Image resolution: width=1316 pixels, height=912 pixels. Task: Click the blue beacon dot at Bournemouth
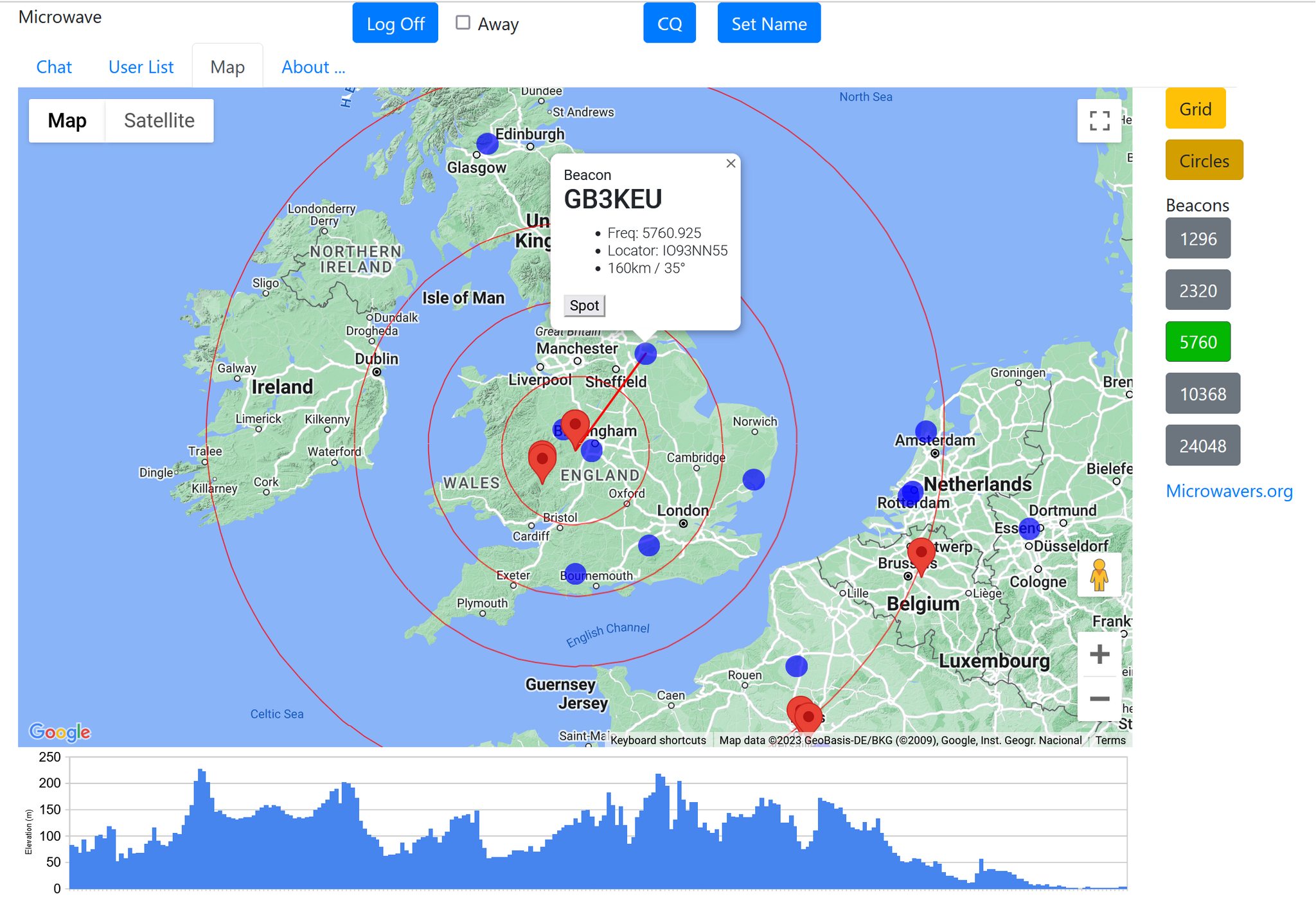(575, 573)
